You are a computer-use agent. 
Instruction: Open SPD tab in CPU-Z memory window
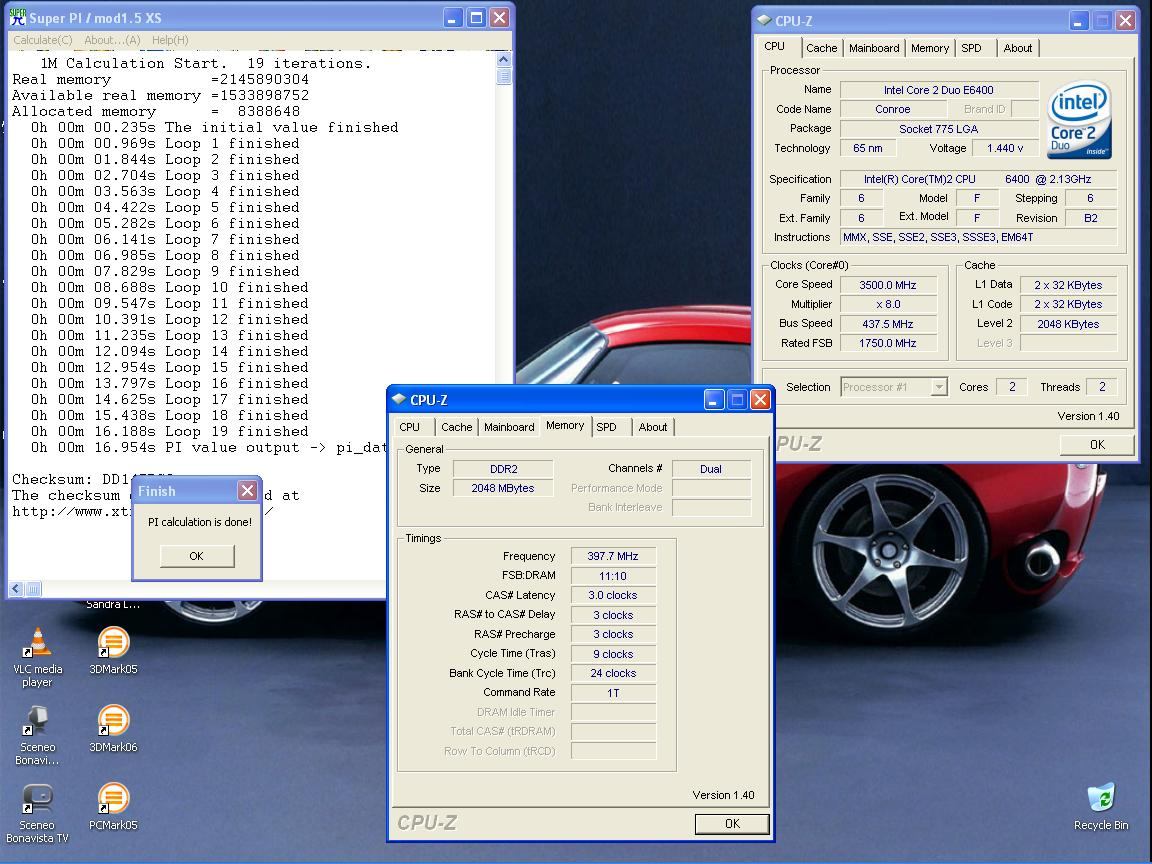click(x=606, y=427)
